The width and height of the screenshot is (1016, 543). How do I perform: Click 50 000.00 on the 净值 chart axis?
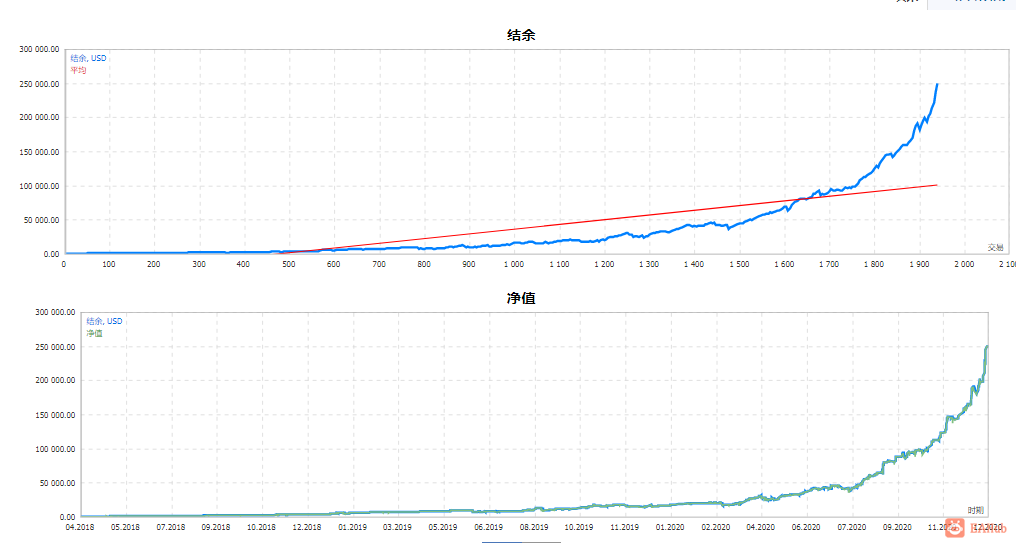(x=58, y=483)
